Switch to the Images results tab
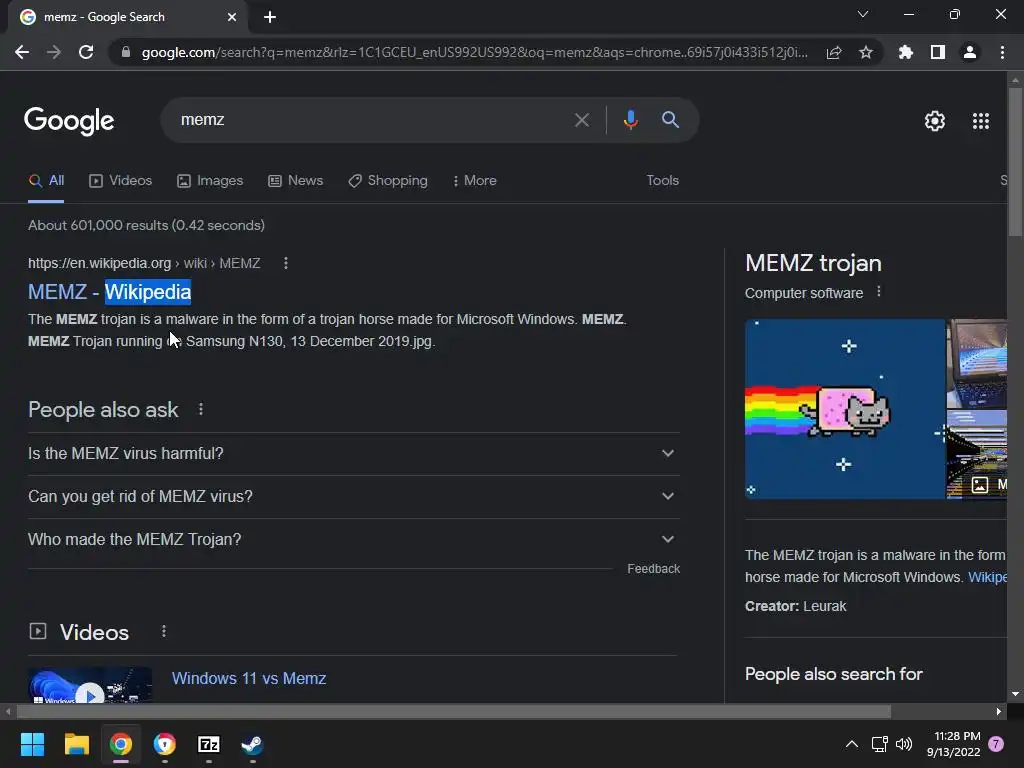The width and height of the screenshot is (1024, 768). (210, 181)
